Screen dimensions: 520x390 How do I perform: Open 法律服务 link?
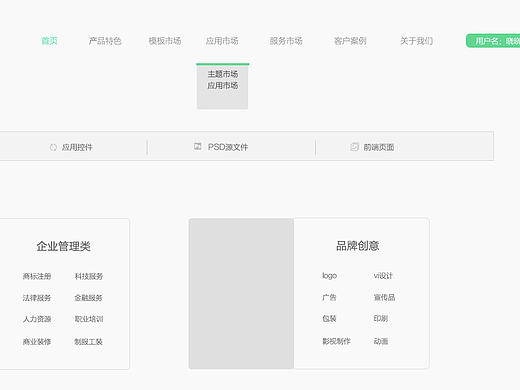(37, 298)
